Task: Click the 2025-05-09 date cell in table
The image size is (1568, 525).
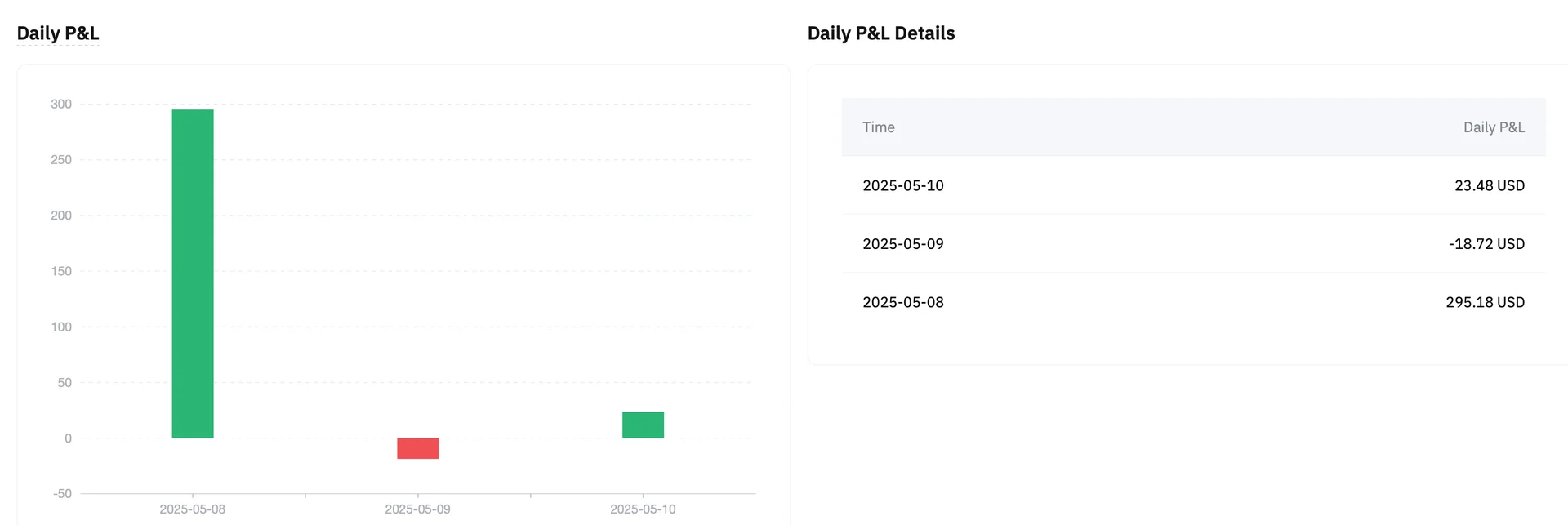Action: [x=903, y=244]
